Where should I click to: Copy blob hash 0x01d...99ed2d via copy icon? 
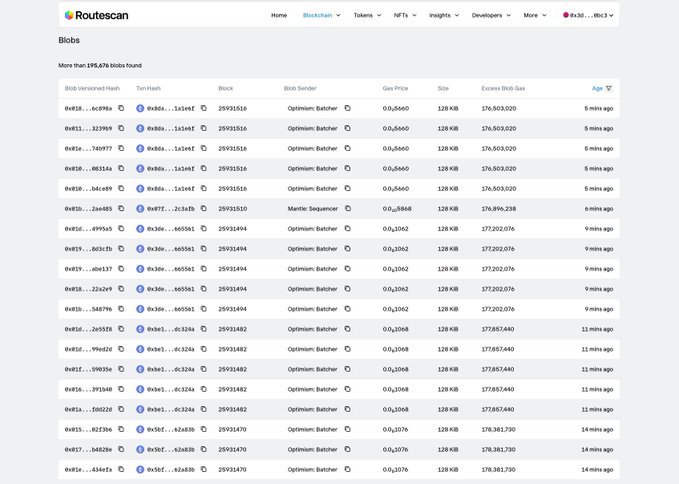coord(121,349)
